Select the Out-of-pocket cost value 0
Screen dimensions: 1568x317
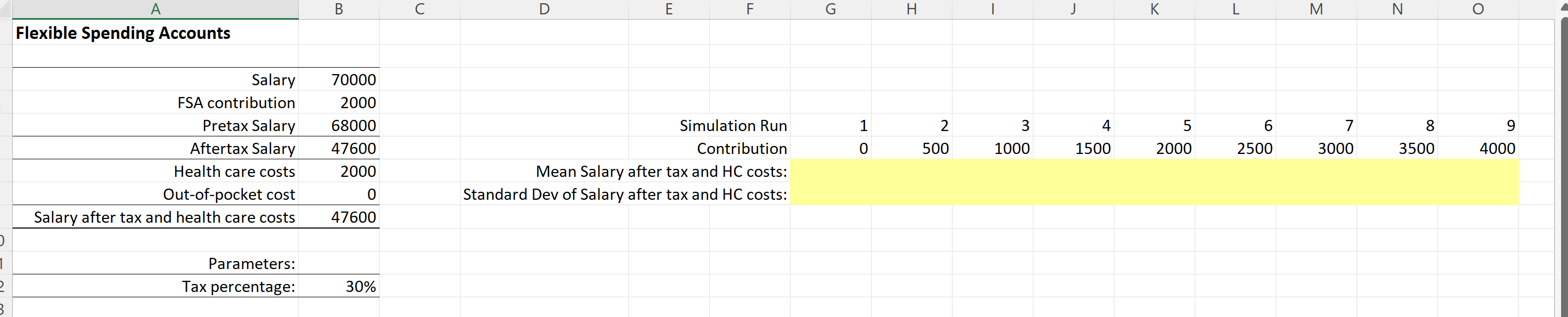[x=339, y=194]
